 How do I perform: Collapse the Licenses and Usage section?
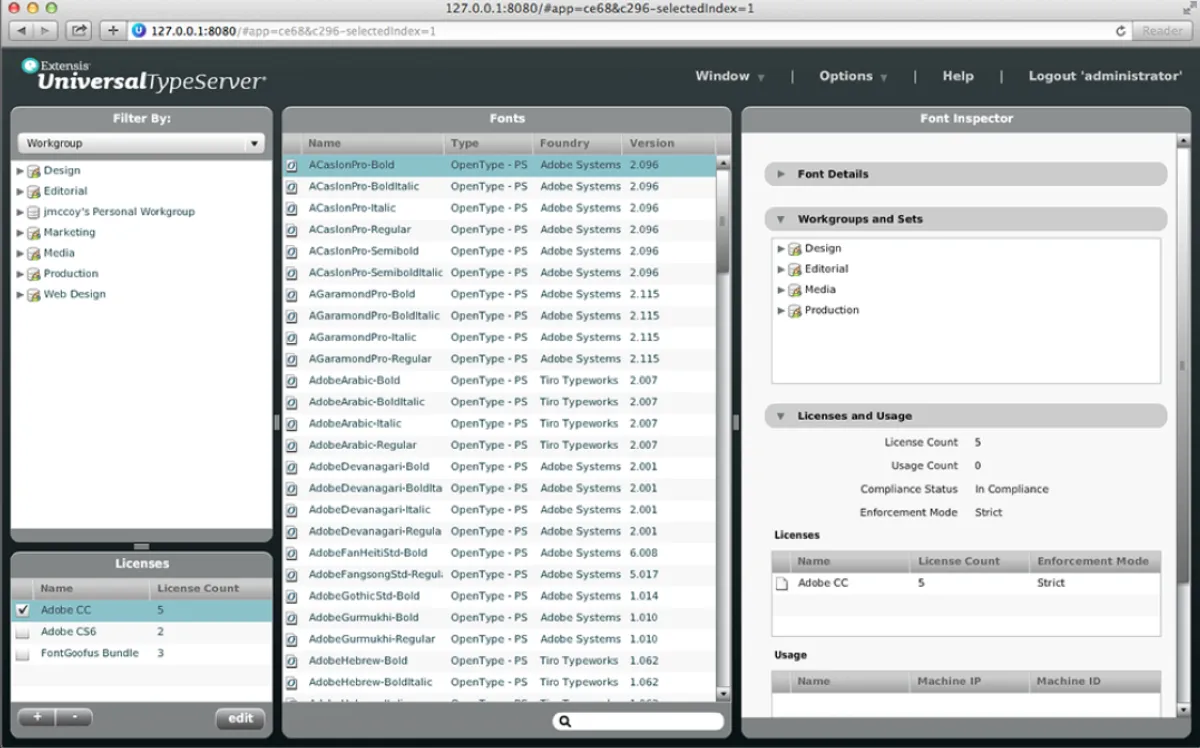coord(782,416)
